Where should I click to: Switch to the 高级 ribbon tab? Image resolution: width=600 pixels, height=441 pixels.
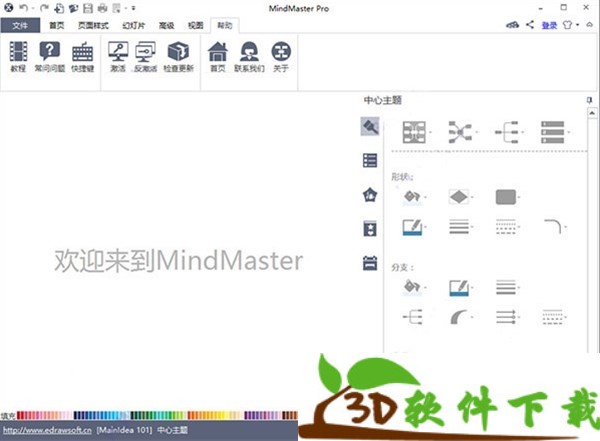(166, 26)
